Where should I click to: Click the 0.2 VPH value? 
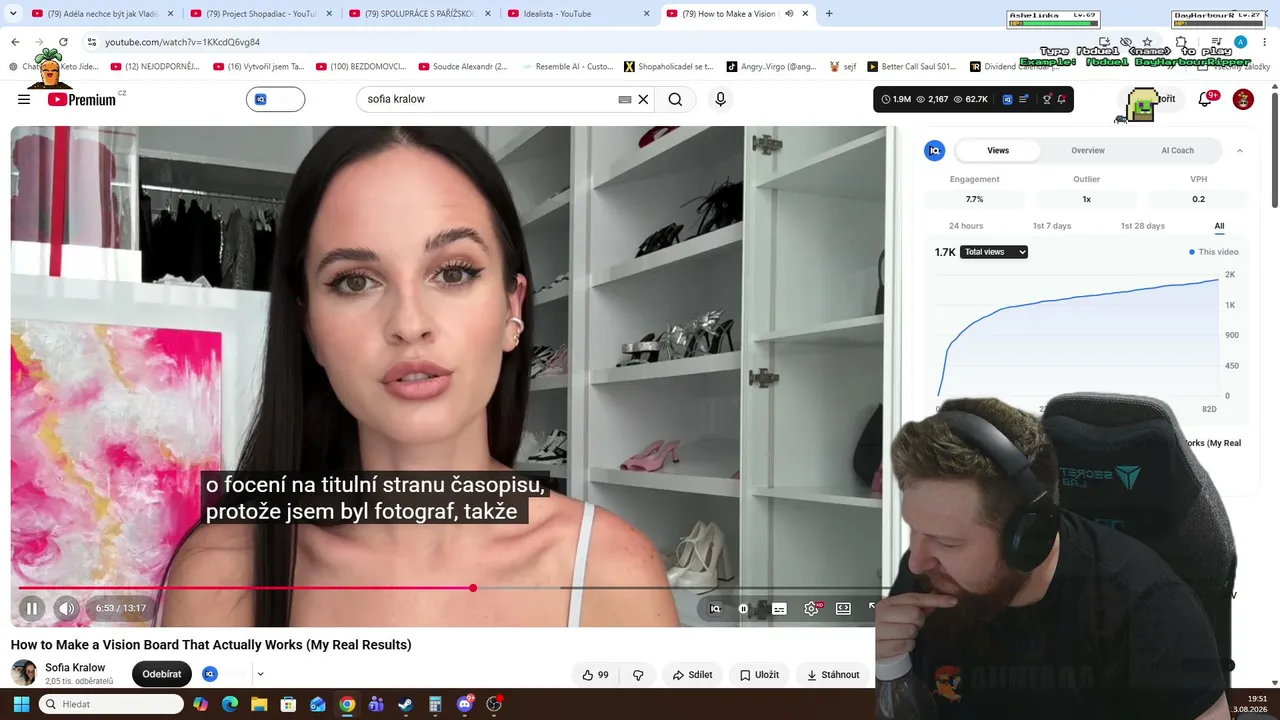pos(1198,199)
